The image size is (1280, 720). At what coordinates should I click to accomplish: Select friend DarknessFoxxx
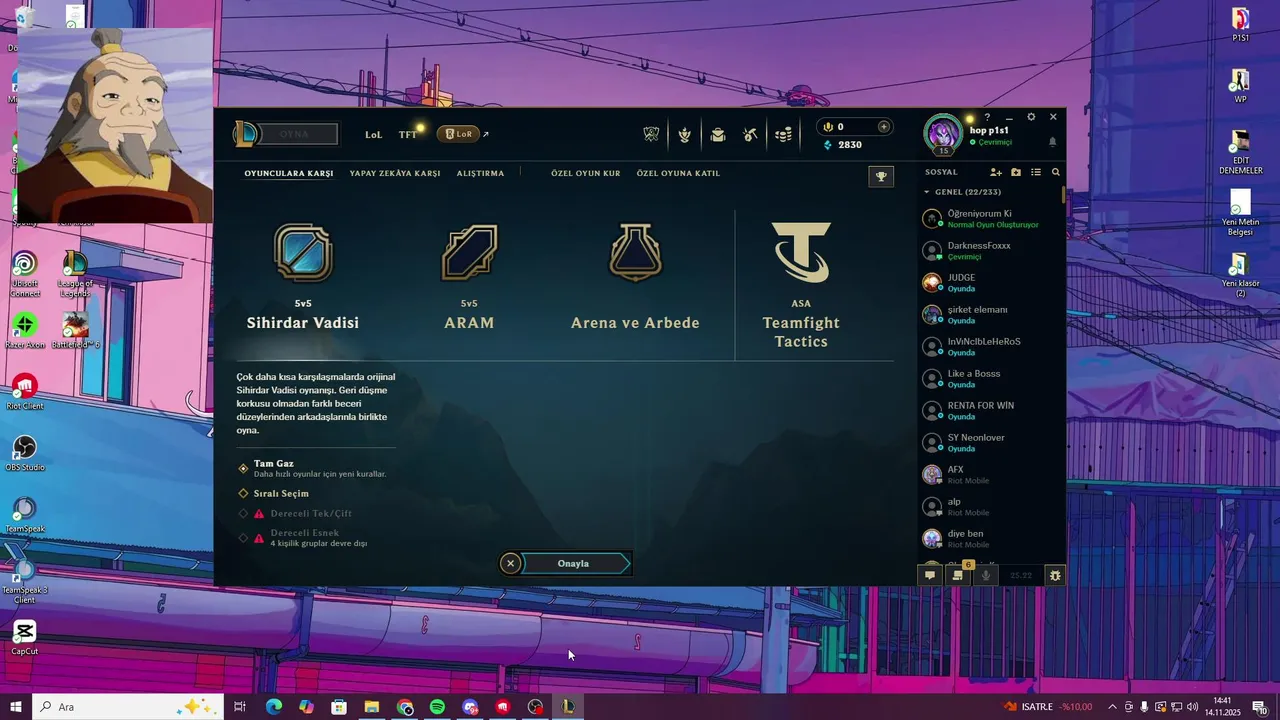(990, 251)
